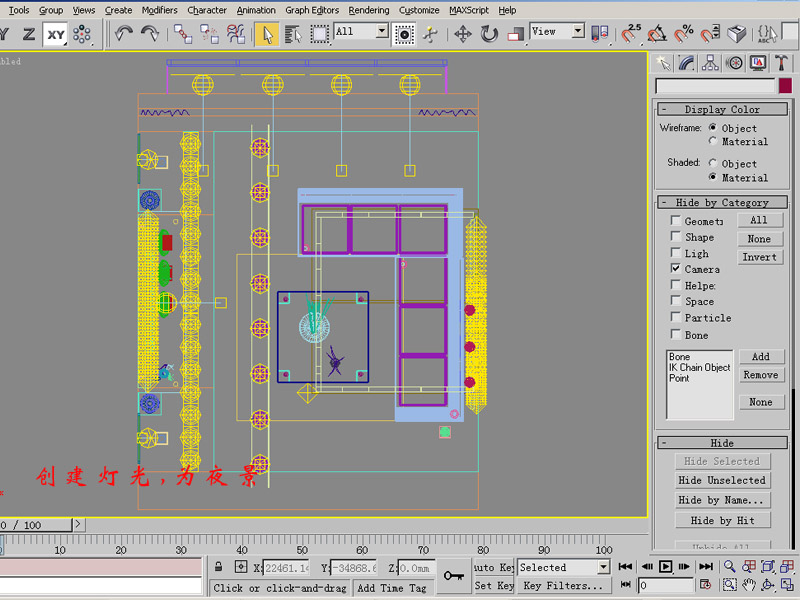800x600 pixels.
Task: Activate the Select Object arrow tool
Action: pos(266,34)
